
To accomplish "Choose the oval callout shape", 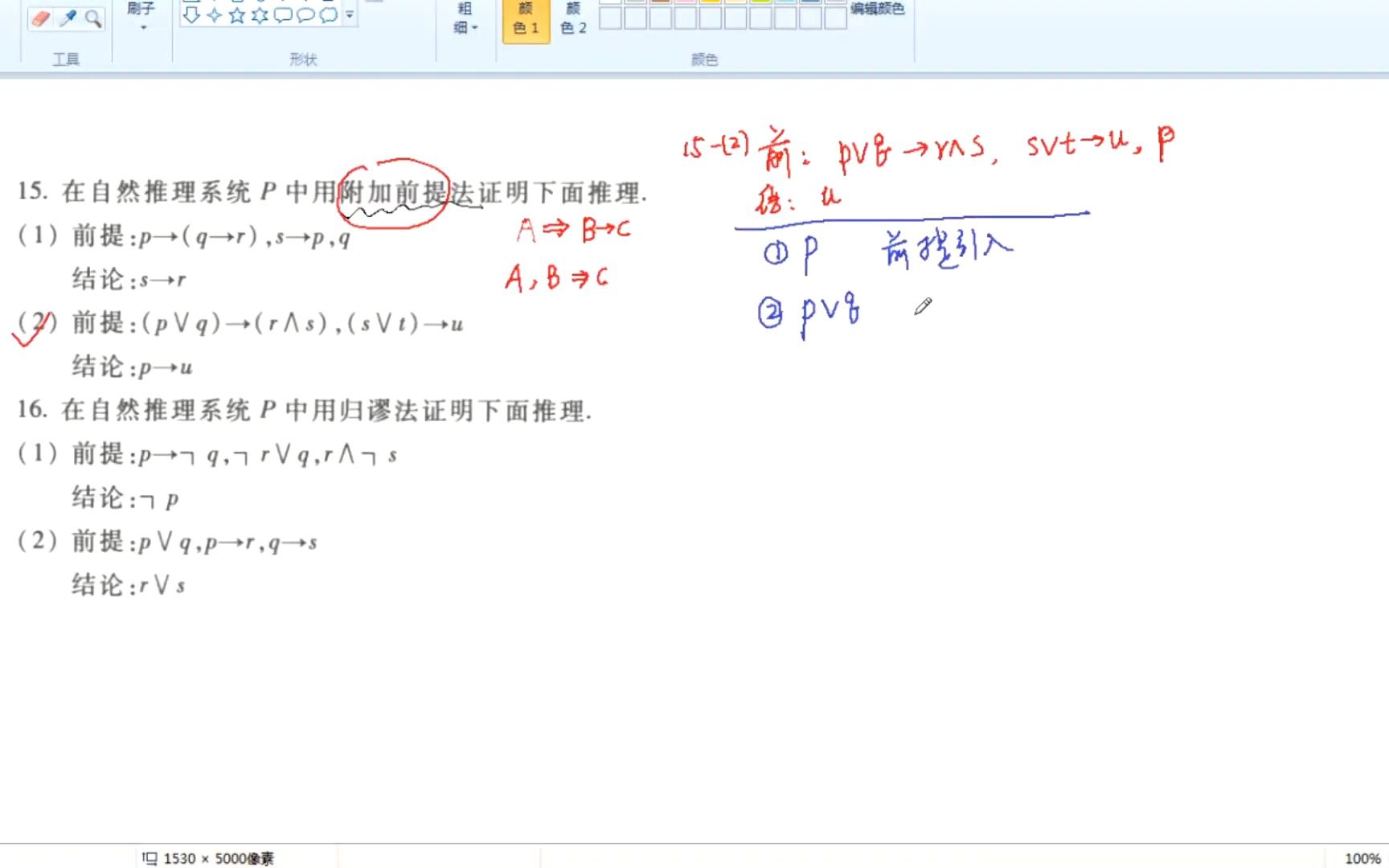I will (305, 15).
